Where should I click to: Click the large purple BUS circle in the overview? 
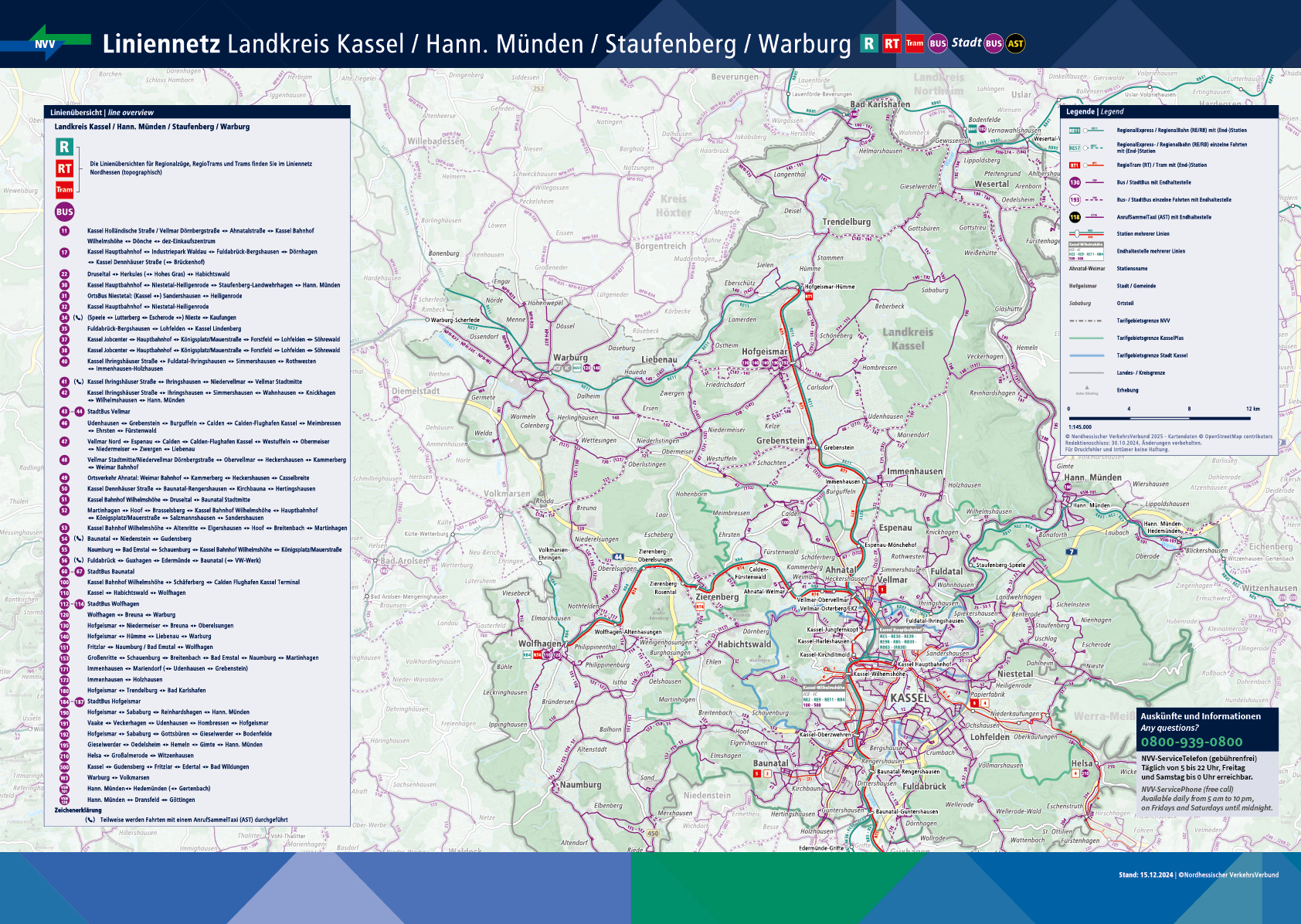[64, 212]
